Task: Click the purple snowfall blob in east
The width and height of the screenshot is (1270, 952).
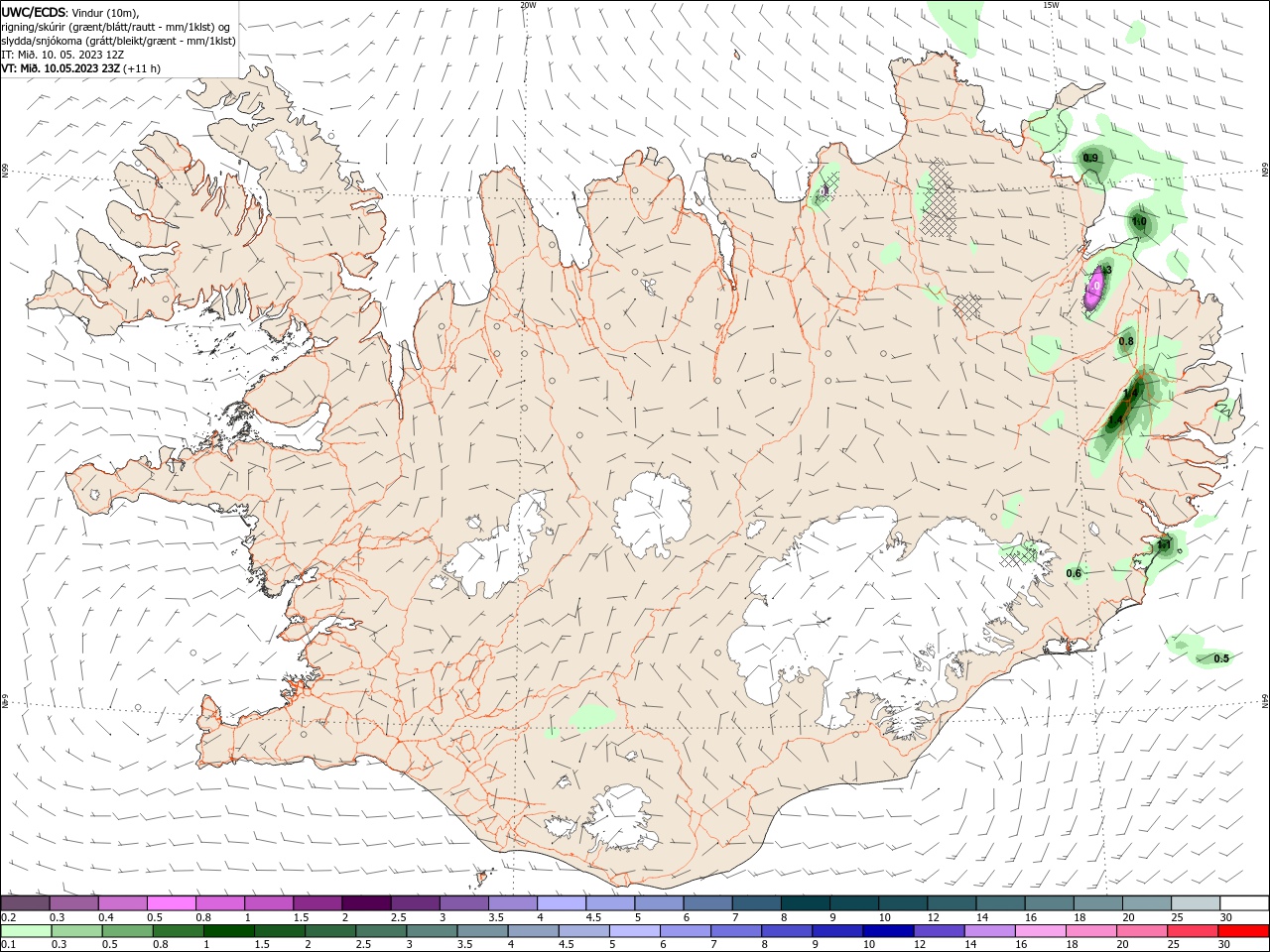Action: [x=1095, y=289]
